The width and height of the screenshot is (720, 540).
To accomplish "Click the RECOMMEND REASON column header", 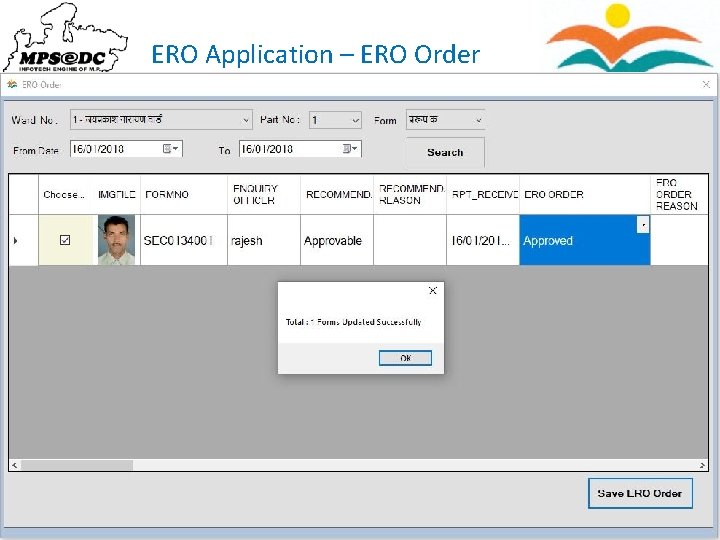I will pyautogui.click(x=410, y=194).
